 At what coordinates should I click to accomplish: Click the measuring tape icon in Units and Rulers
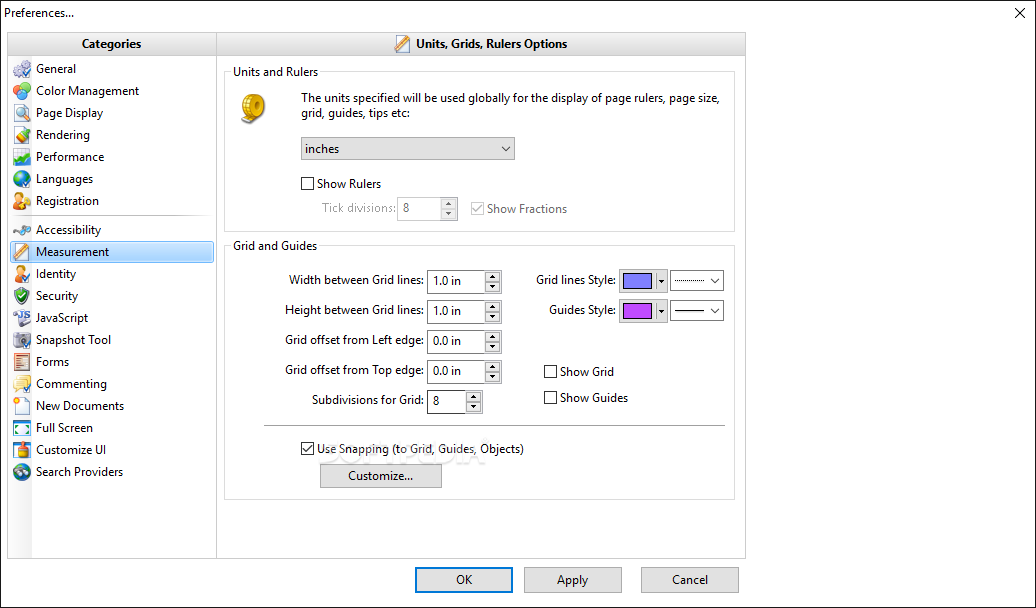[252, 108]
